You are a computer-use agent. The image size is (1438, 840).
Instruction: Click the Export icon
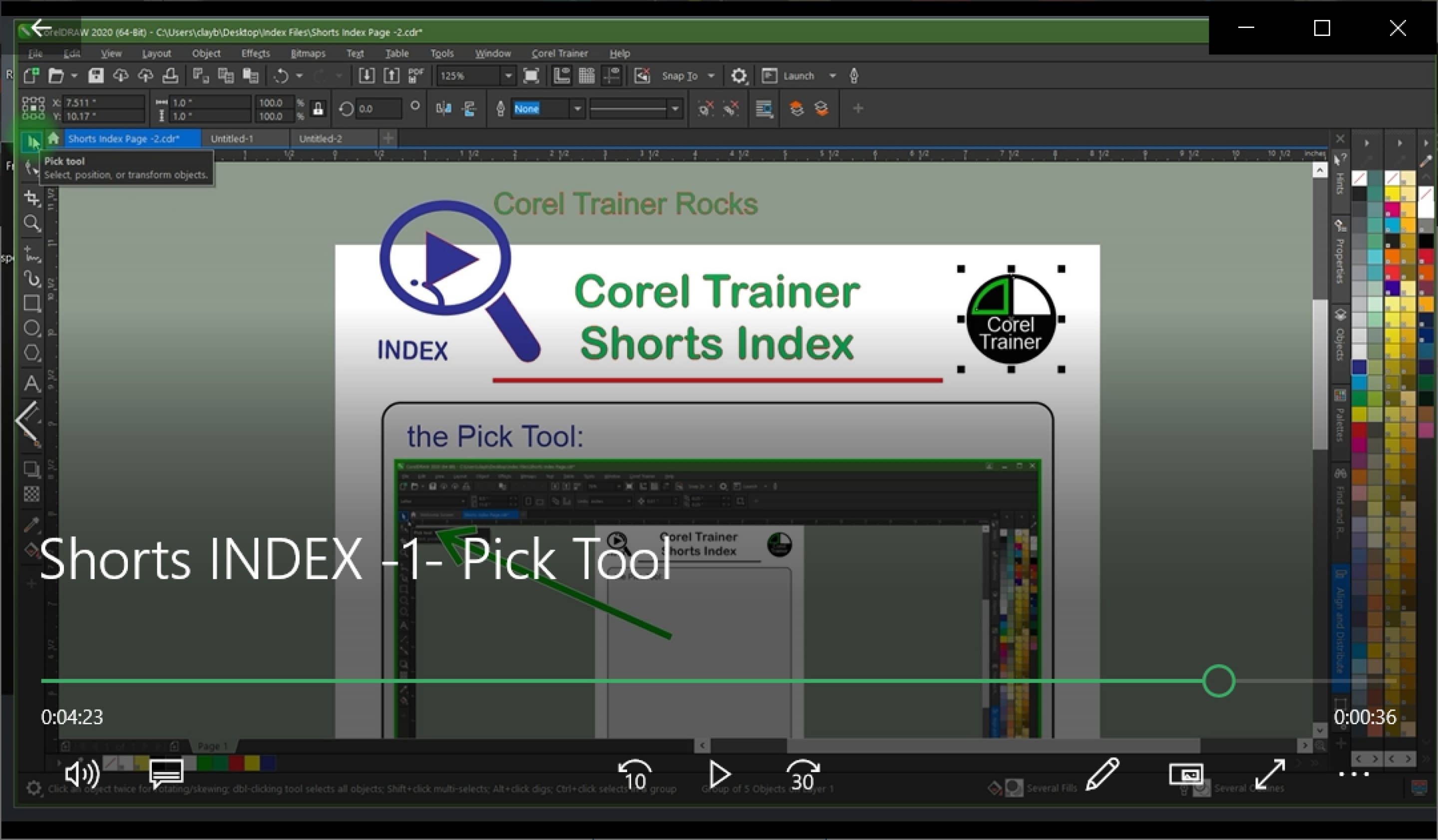click(x=391, y=75)
